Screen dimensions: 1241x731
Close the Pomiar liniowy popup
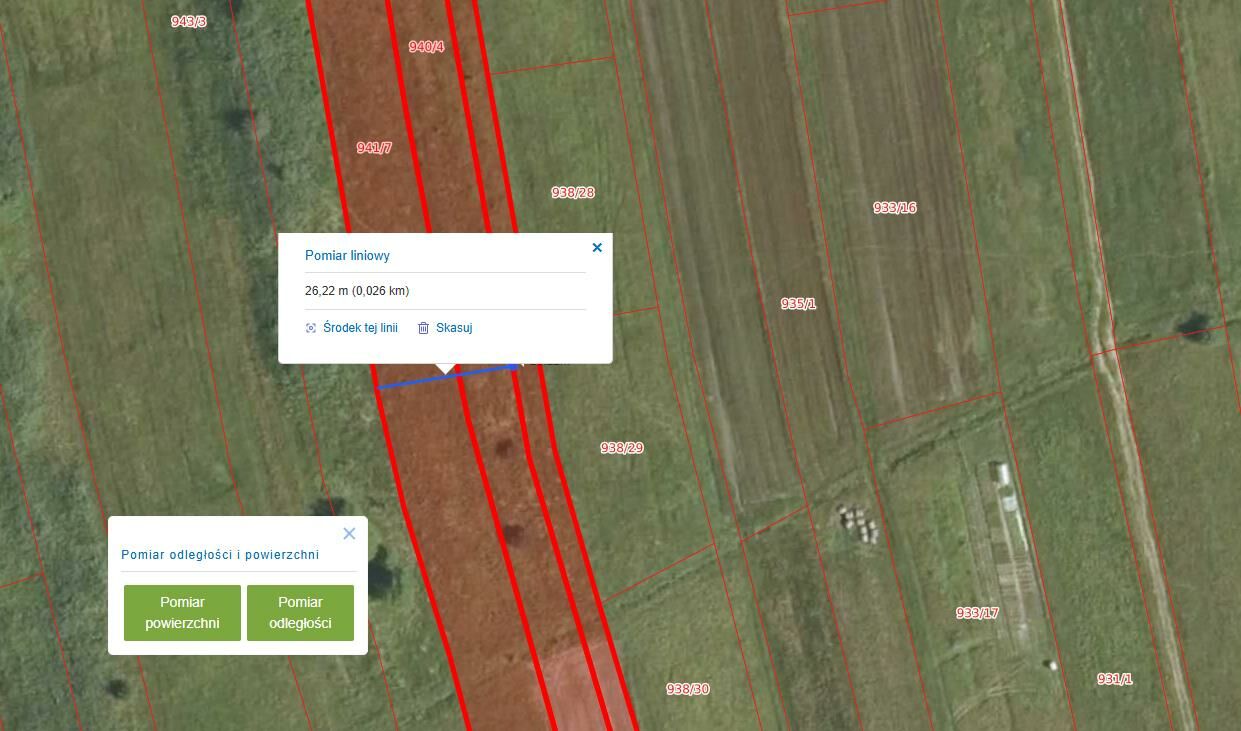point(597,248)
